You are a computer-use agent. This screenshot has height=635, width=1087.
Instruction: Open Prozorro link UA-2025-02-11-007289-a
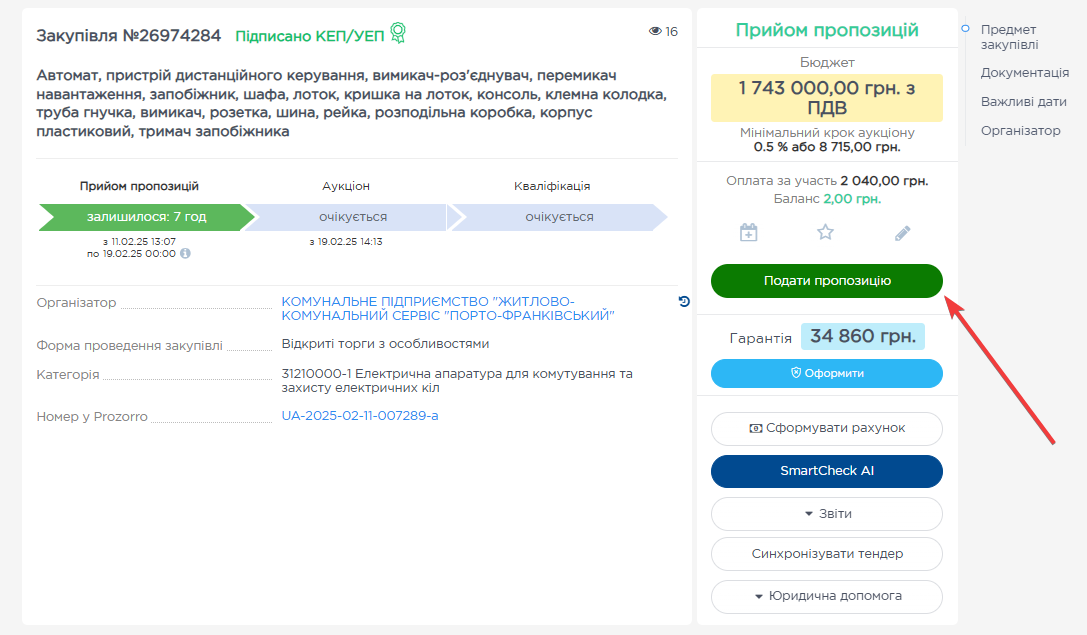360,416
